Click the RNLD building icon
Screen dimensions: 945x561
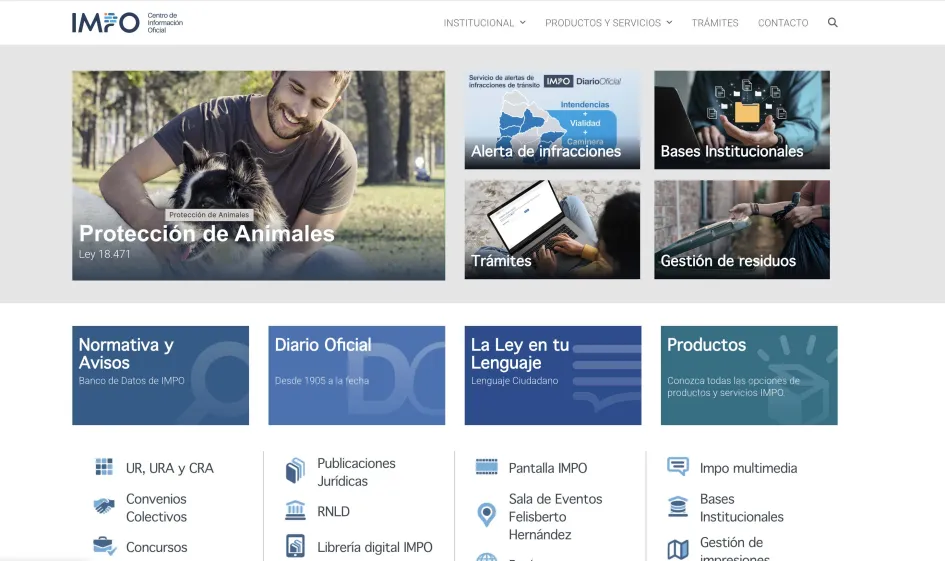point(295,511)
